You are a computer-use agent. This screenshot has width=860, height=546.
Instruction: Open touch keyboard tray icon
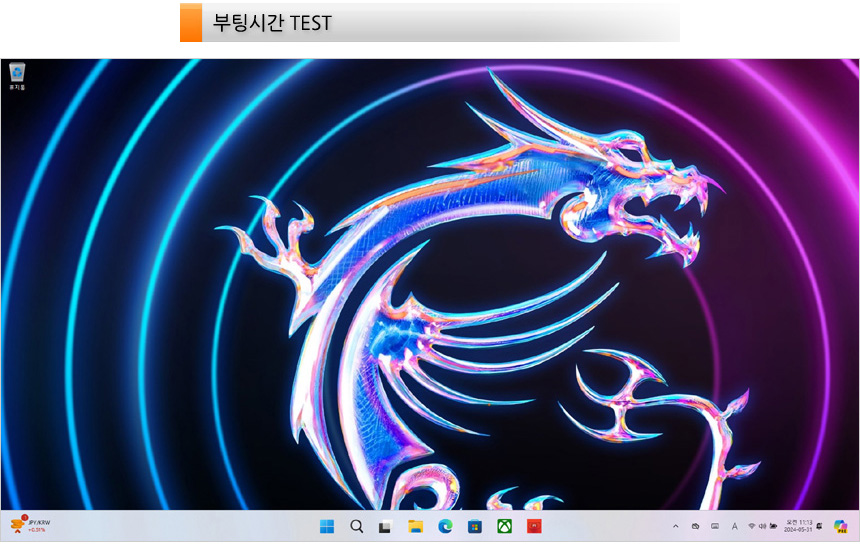pos(715,526)
